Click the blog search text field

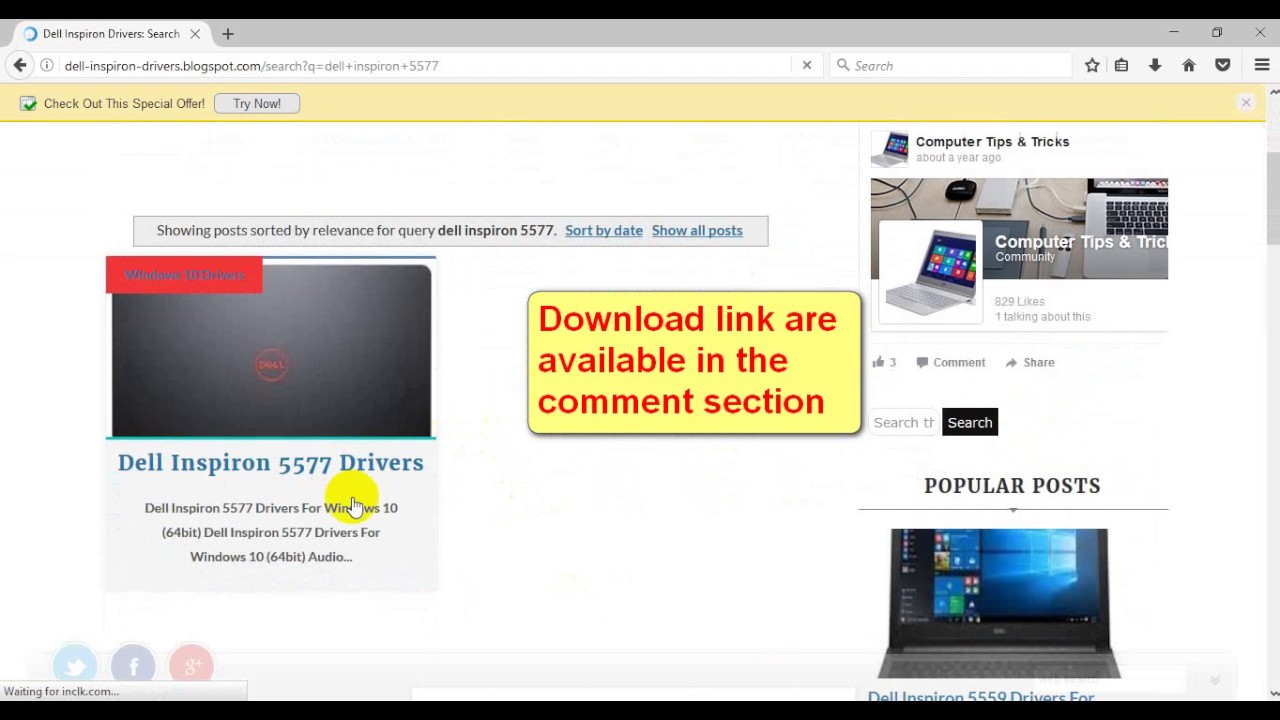click(904, 422)
